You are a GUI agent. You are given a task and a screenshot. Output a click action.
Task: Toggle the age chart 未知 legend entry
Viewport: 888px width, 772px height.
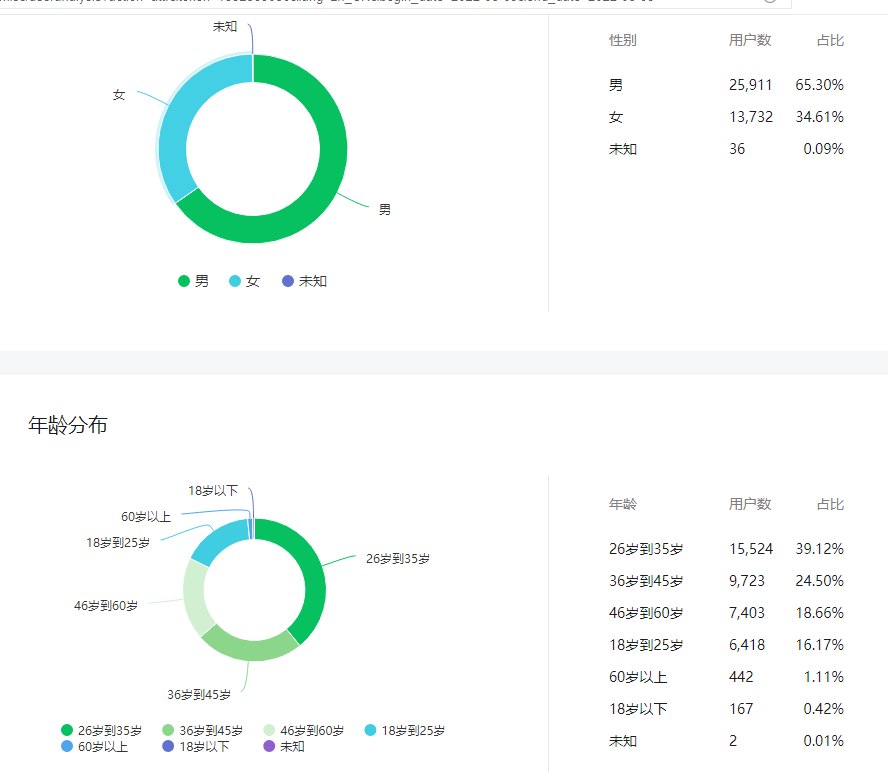coord(284,747)
